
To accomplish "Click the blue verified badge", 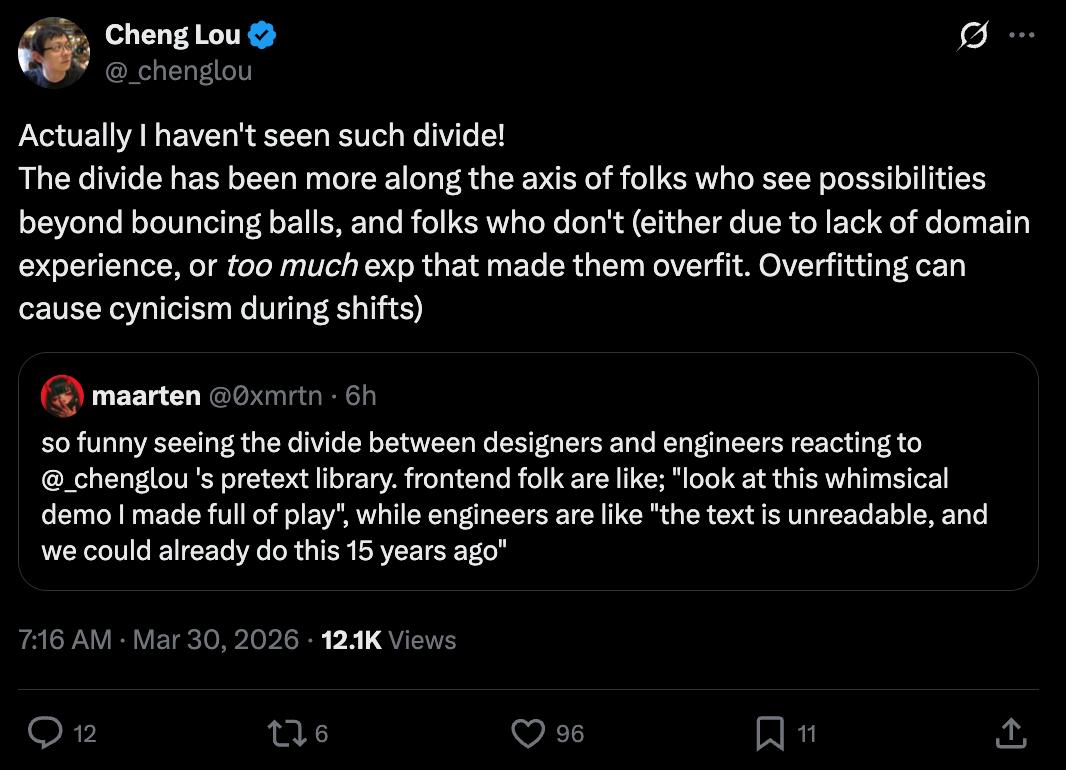I will pos(262,35).
